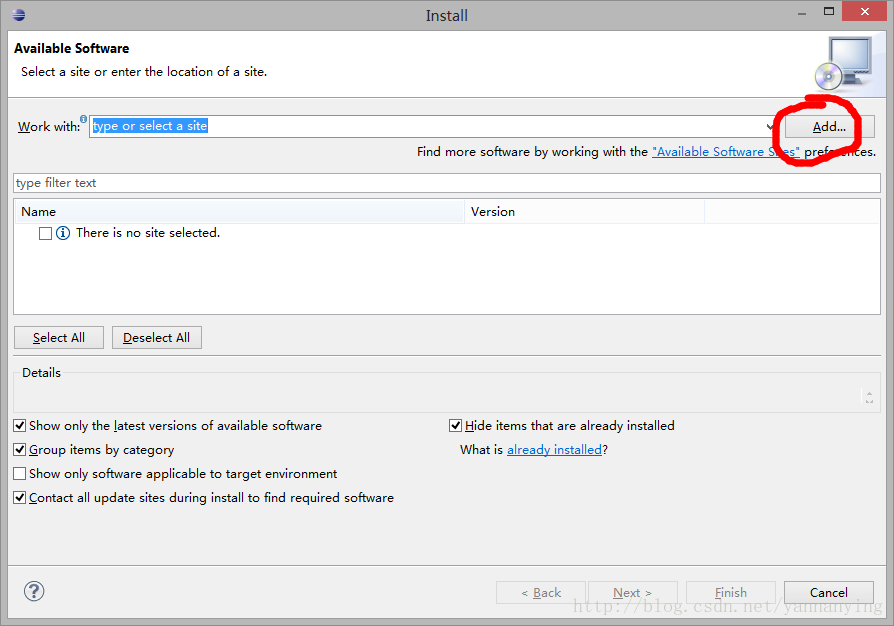Click the info decorator next to 'Work with'
This screenshot has height=626, width=894.
tap(83, 119)
